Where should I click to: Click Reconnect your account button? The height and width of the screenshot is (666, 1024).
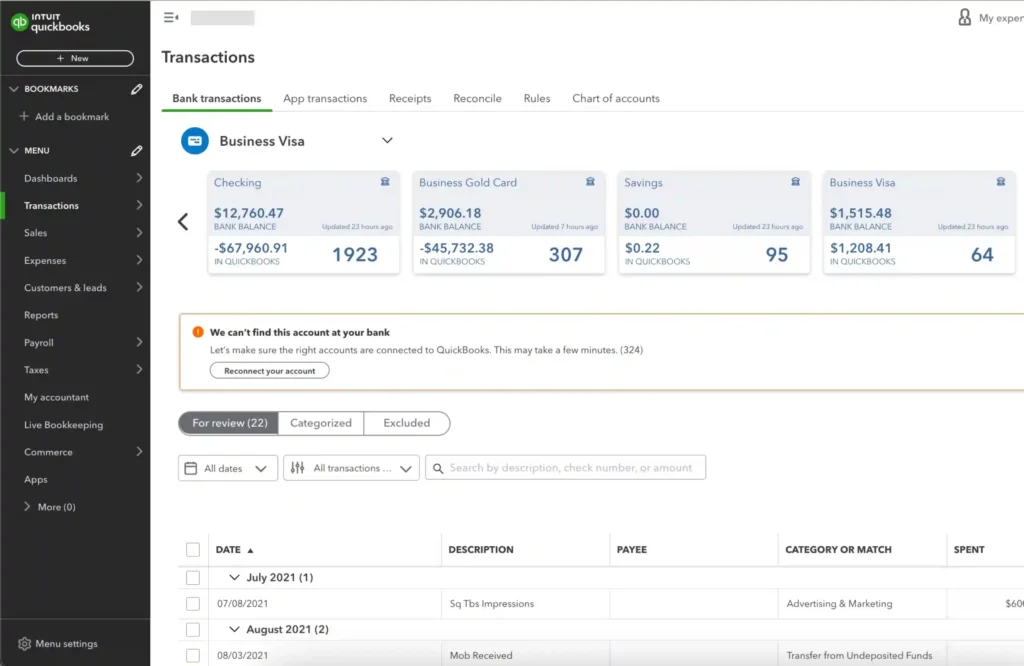pos(270,371)
